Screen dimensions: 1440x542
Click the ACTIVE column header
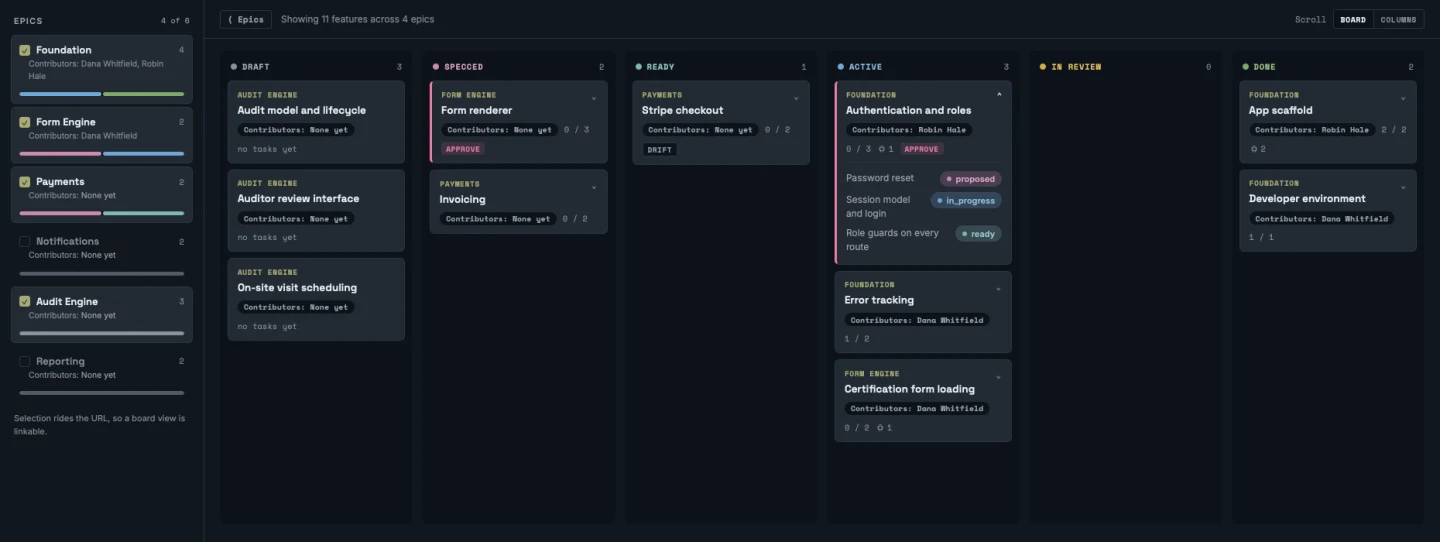click(866, 67)
